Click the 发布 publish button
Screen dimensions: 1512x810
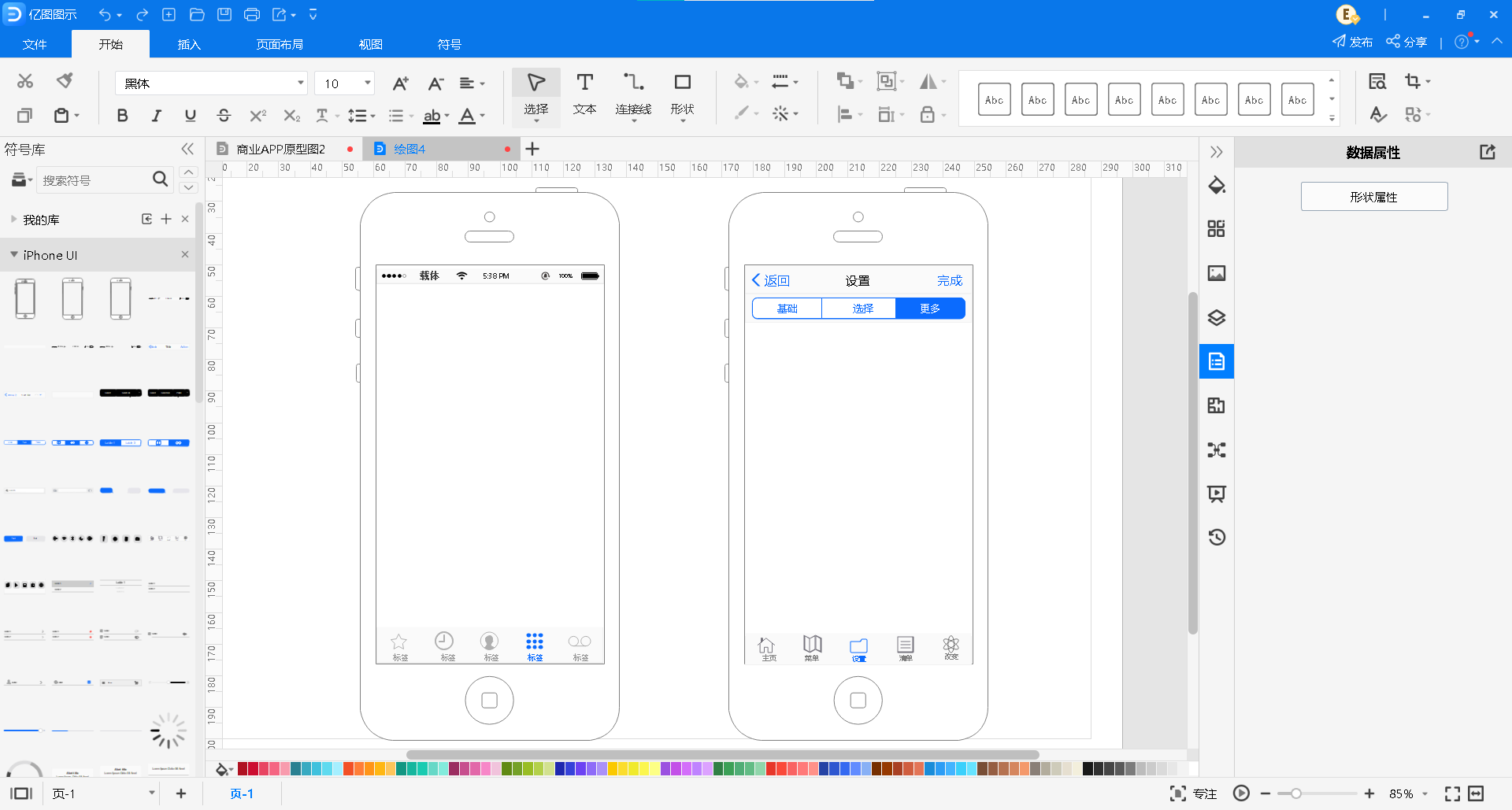point(1352,42)
